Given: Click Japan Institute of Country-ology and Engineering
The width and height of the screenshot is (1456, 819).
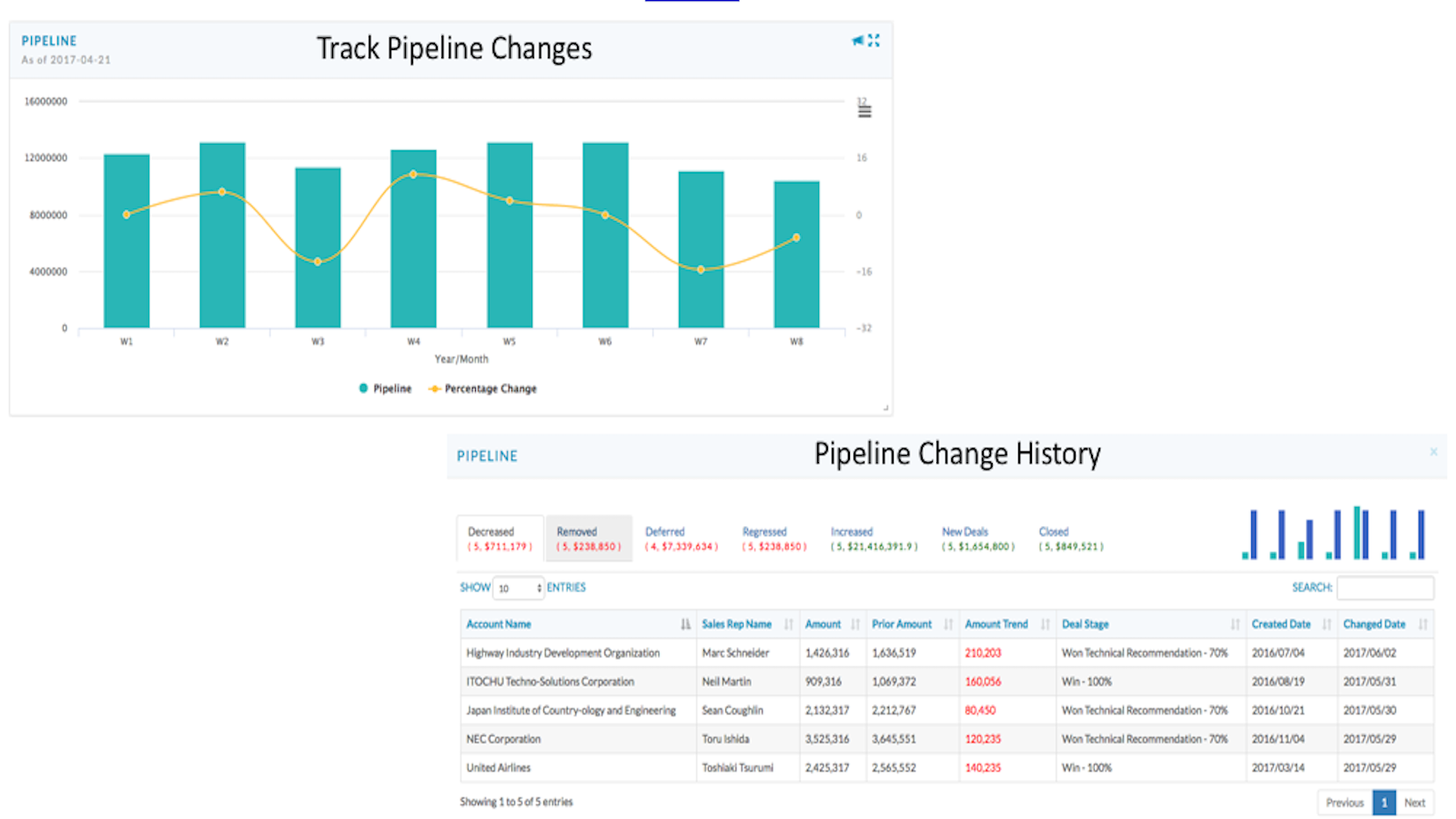Looking at the screenshot, I should point(571,711).
